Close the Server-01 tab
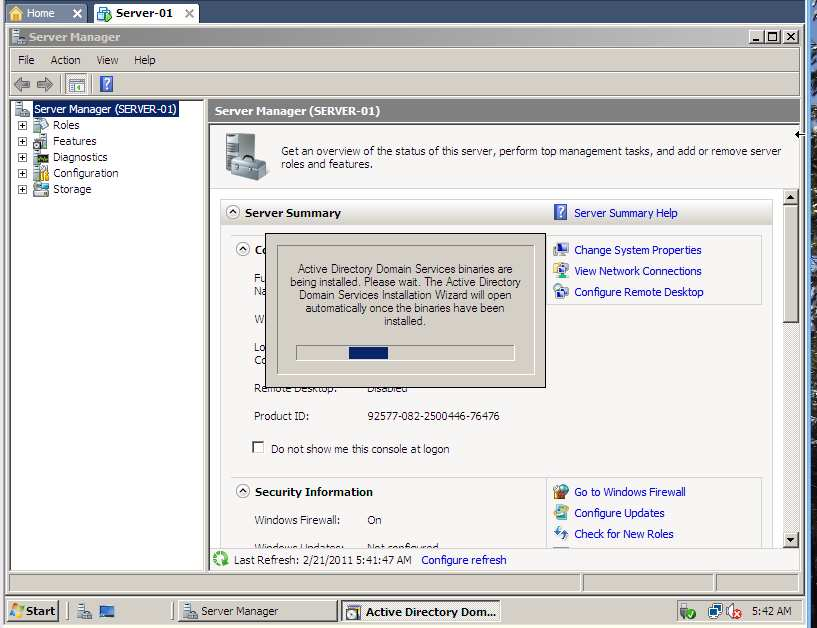The height and width of the screenshot is (628, 817). [x=190, y=14]
